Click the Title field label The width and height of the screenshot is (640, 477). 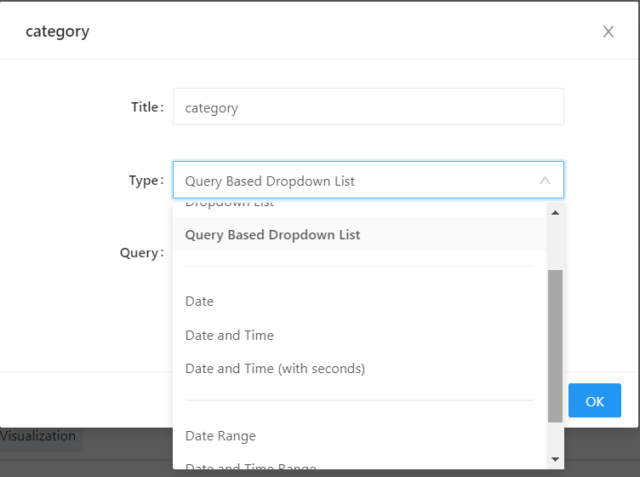point(147,107)
